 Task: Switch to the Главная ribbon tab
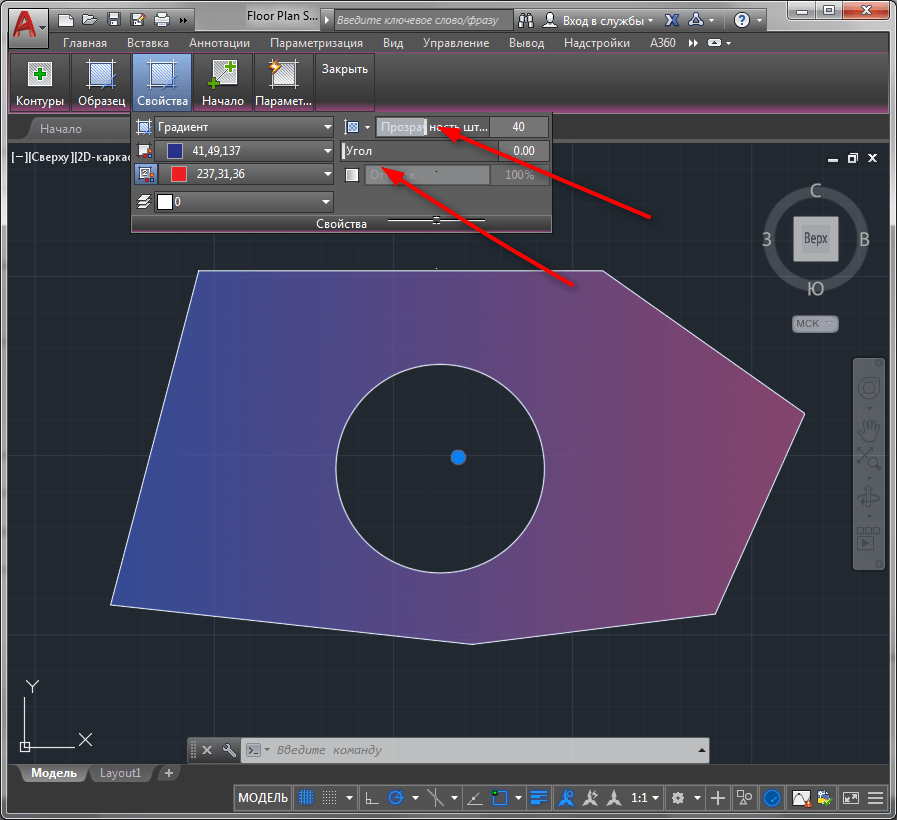[x=85, y=43]
